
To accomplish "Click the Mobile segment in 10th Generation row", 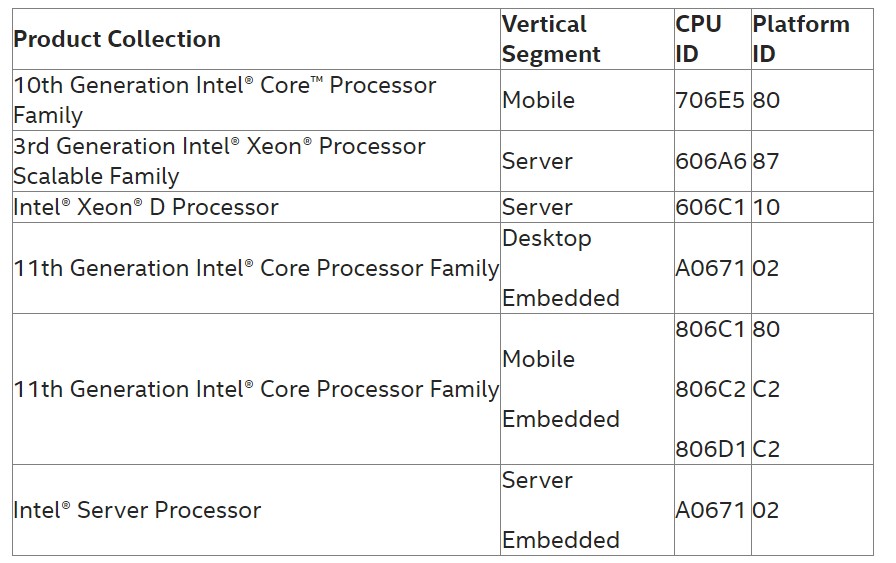I will (538, 100).
